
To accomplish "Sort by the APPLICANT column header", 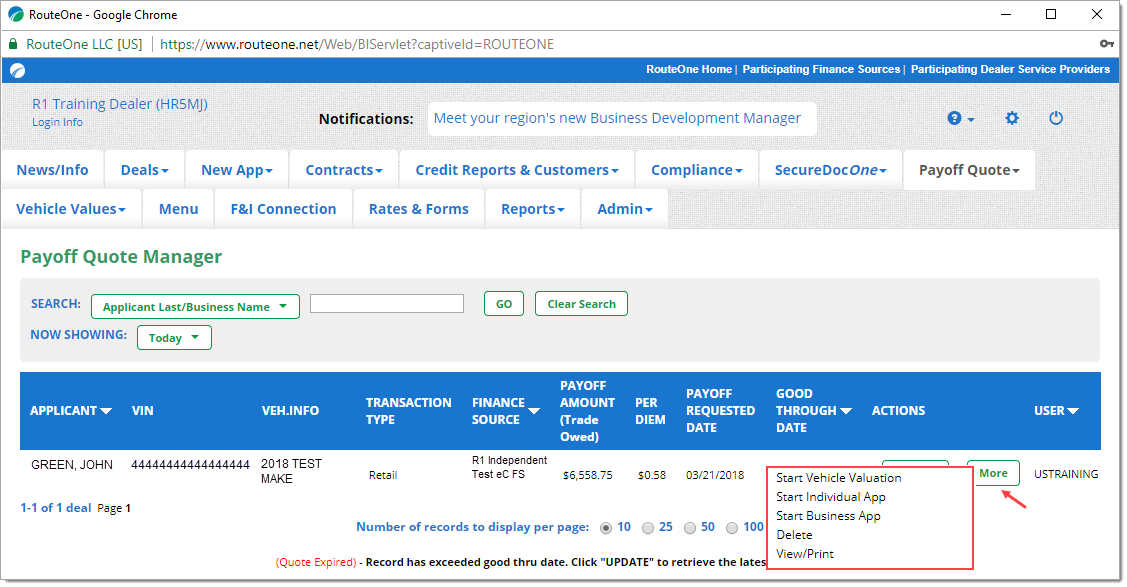I will (x=70, y=411).
